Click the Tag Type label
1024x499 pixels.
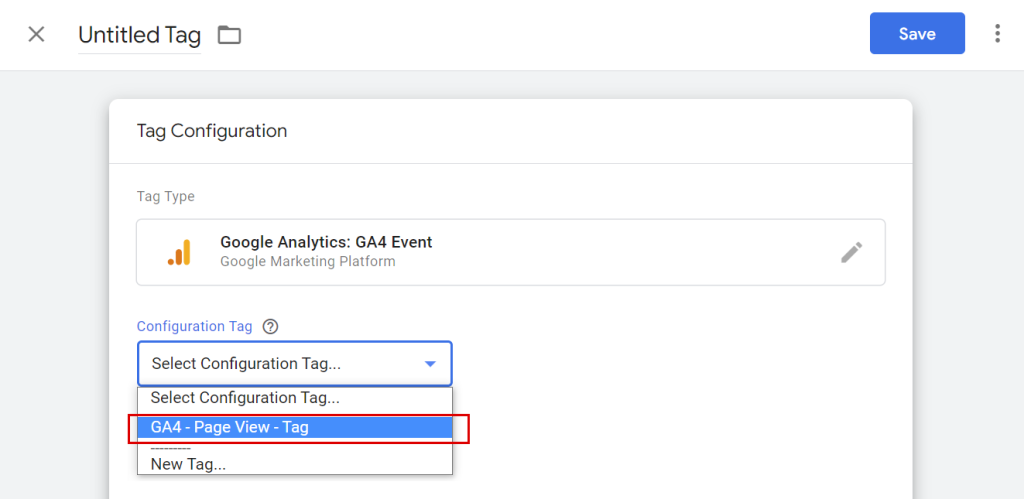165,197
